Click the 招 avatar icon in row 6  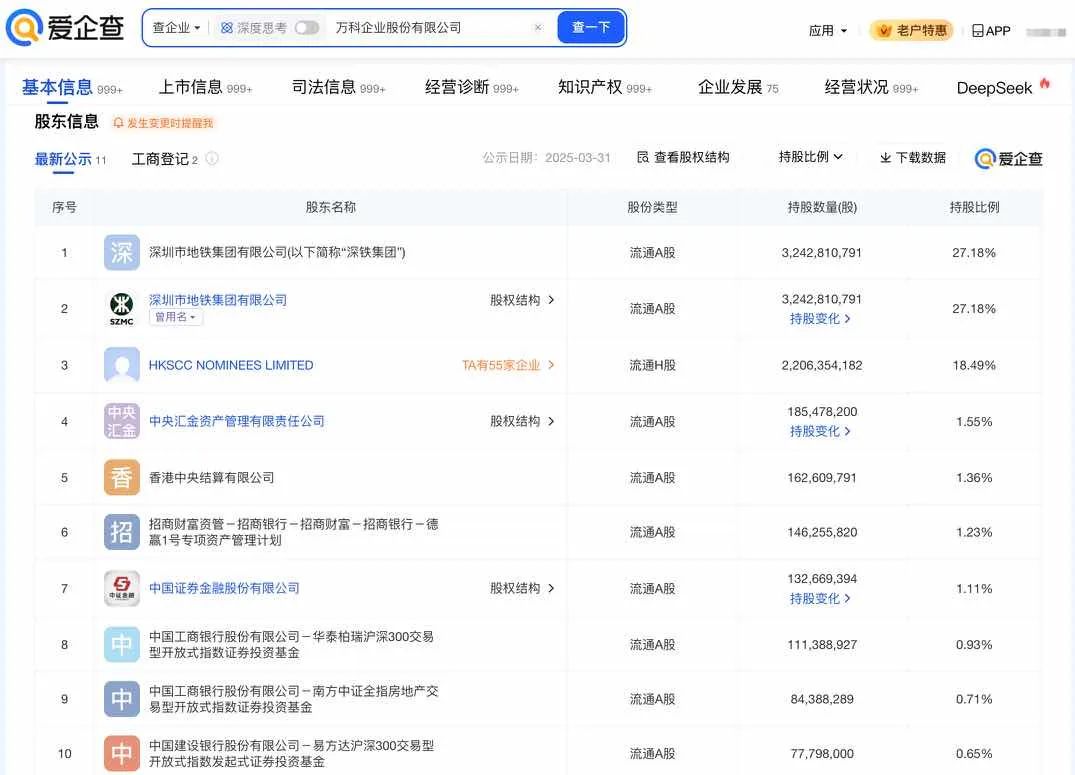[121, 532]
